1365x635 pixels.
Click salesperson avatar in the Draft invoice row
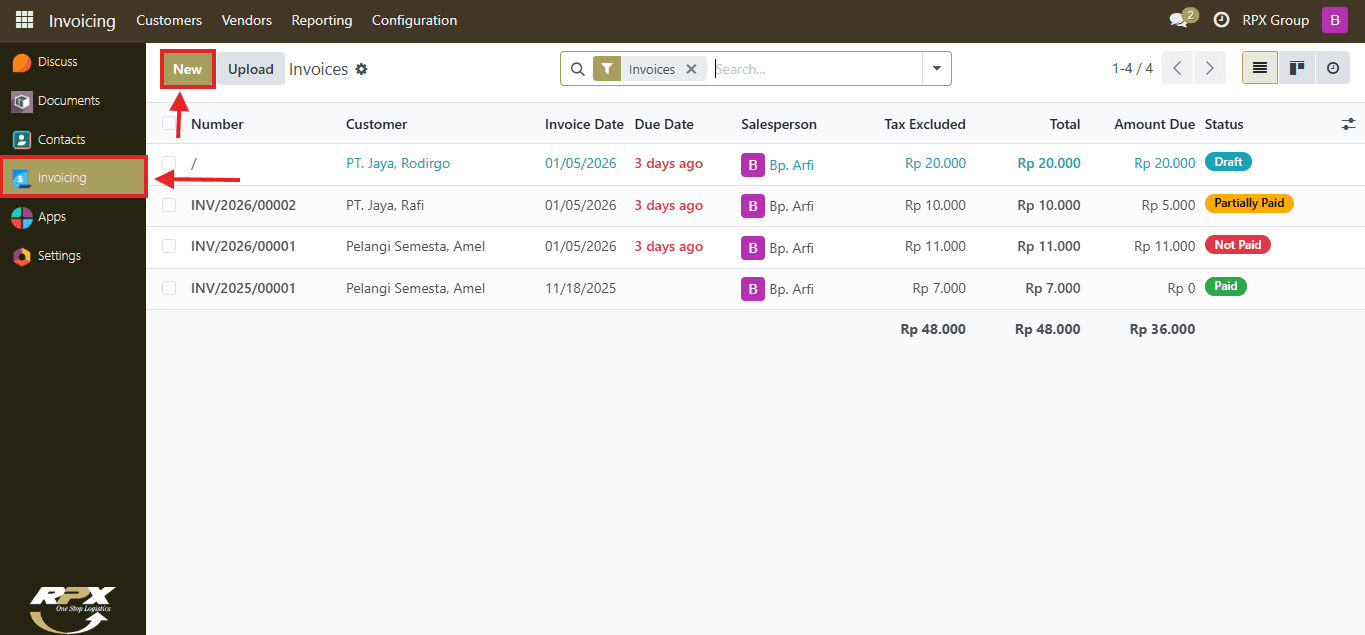click(753, 165)
